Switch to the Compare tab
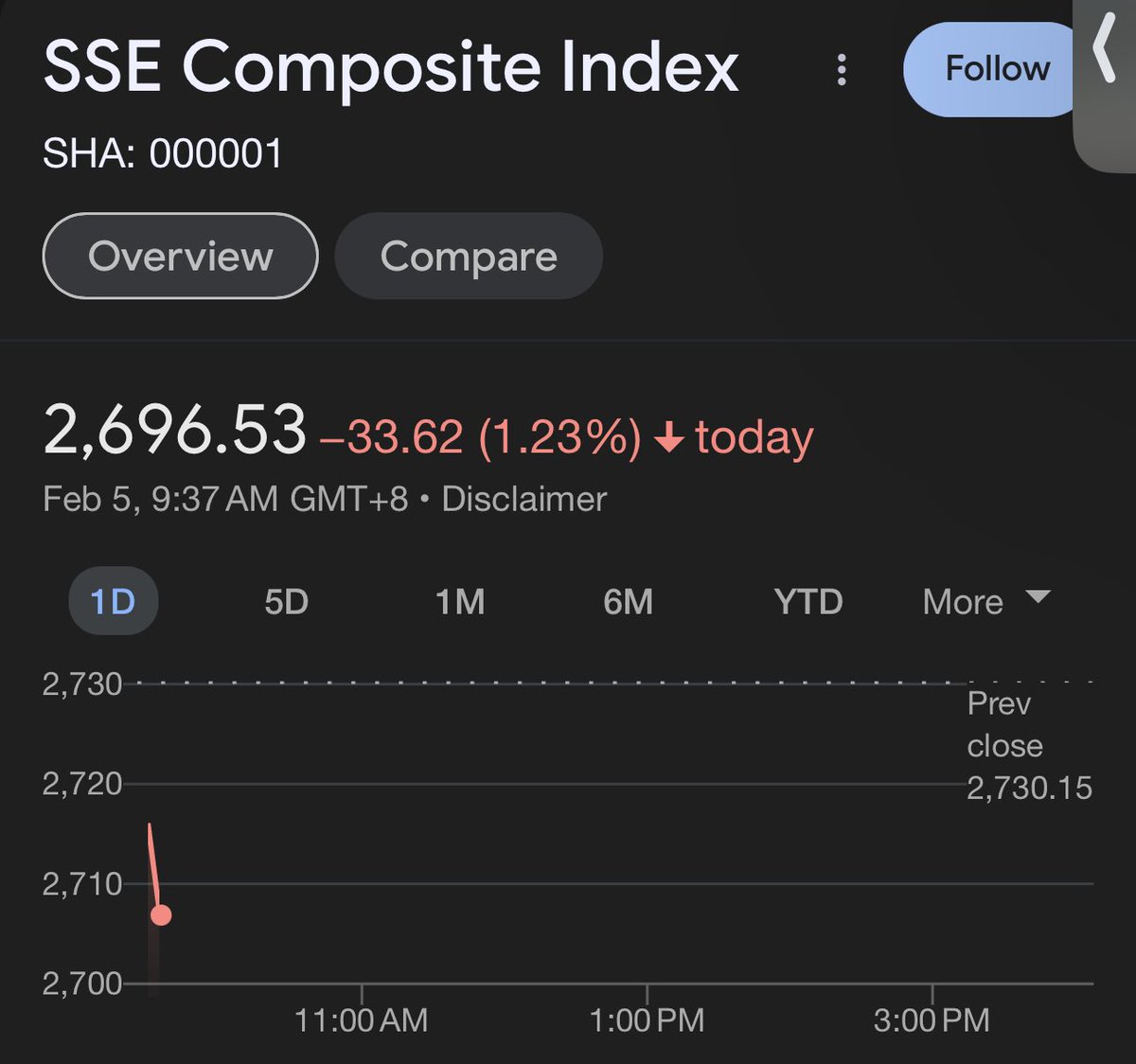Image resolution: width=1136 pixels, height=1064 pixels. (469, 257)
